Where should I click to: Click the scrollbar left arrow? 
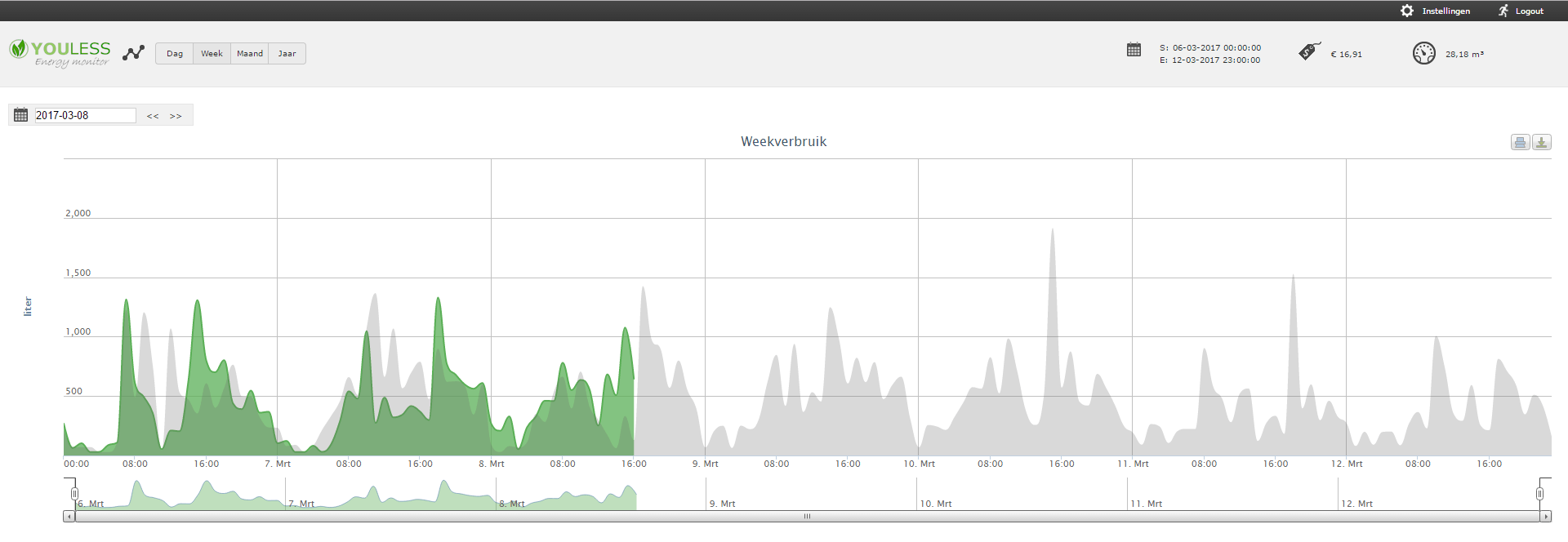(69, 516)
